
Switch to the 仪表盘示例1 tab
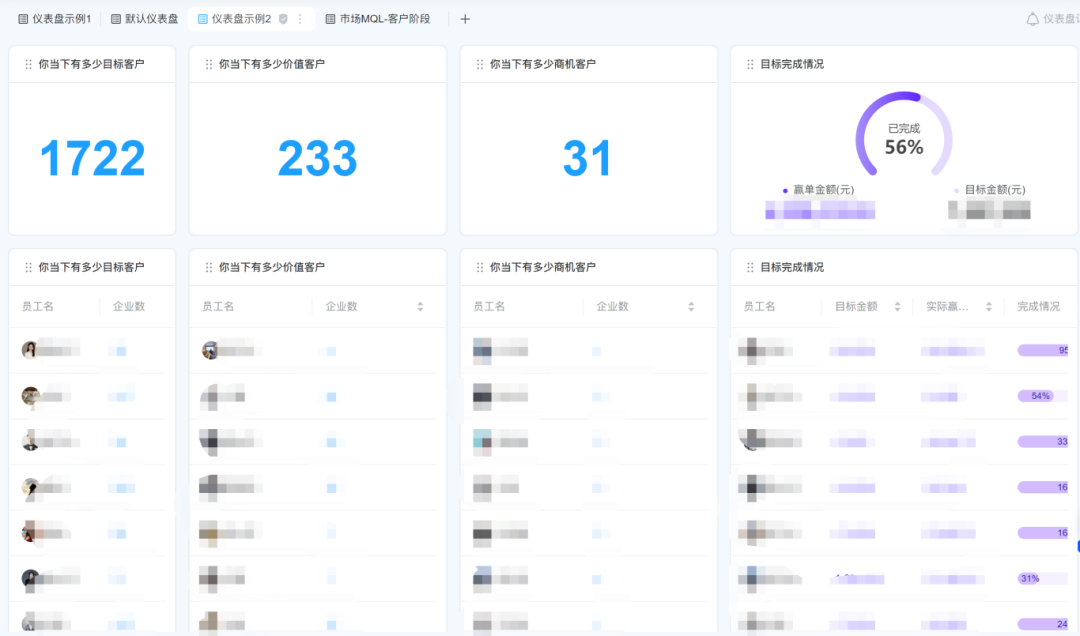click(x=54, y=19)
